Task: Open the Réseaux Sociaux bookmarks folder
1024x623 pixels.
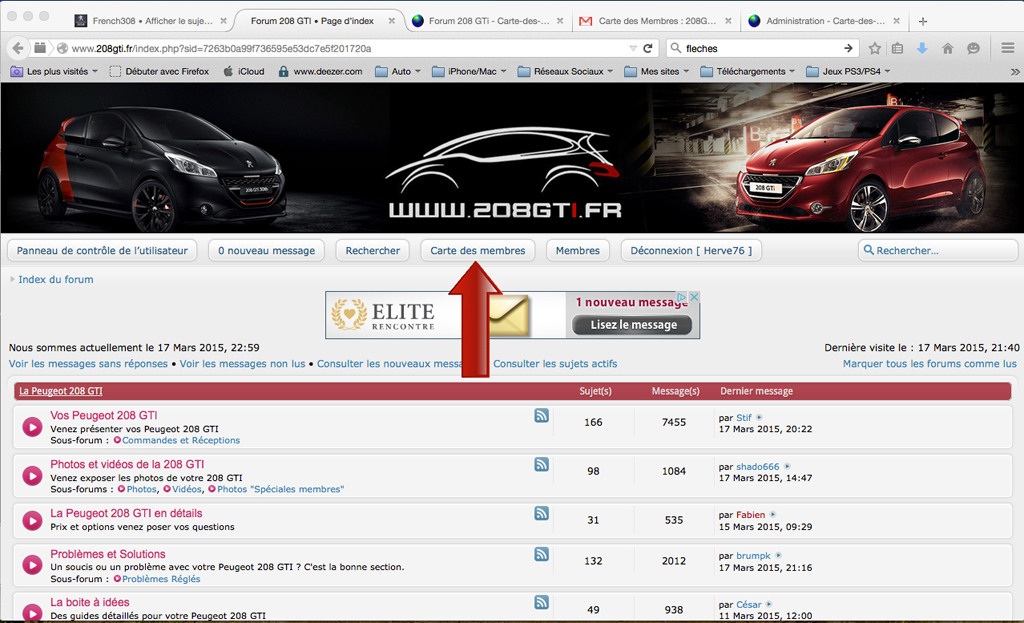Action: pyautogui.click(x=566, y=71)
